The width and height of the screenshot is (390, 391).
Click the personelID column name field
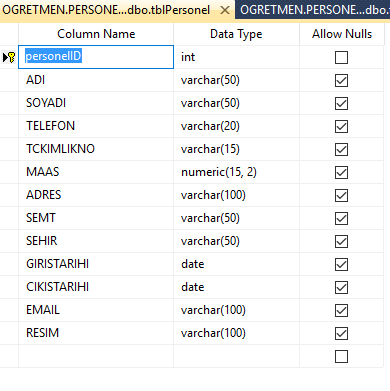coord(96,57)
